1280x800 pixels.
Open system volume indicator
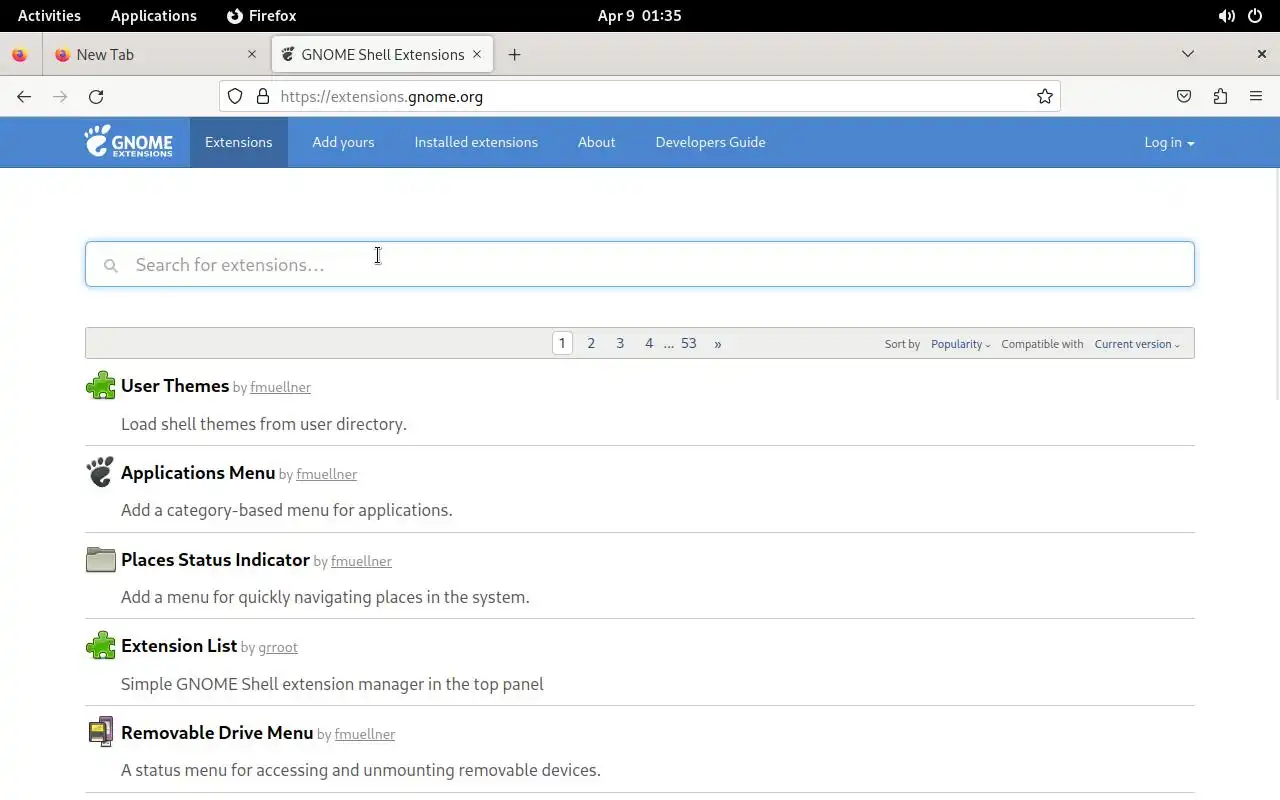[1226, 16]
